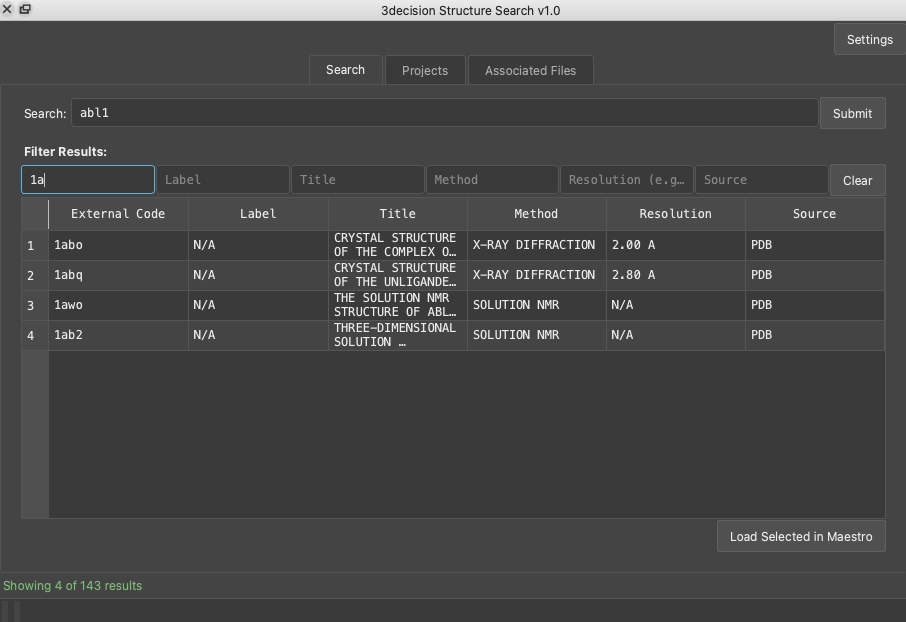906x622 pixels.
Task: Select Label N/A cell in 1abo row
Action: coord(258,245)
